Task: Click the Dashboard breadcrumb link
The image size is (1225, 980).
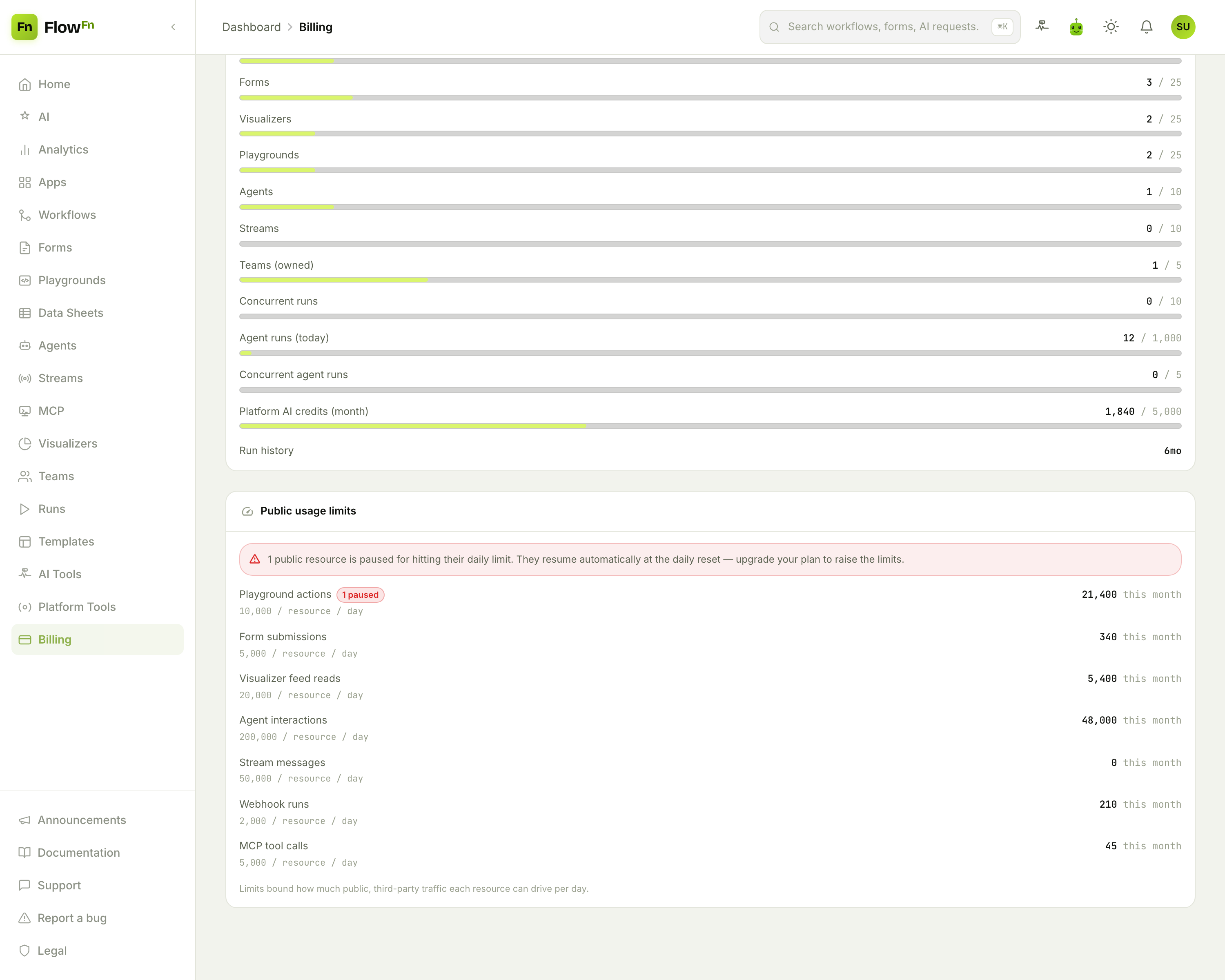Action: 251,27
